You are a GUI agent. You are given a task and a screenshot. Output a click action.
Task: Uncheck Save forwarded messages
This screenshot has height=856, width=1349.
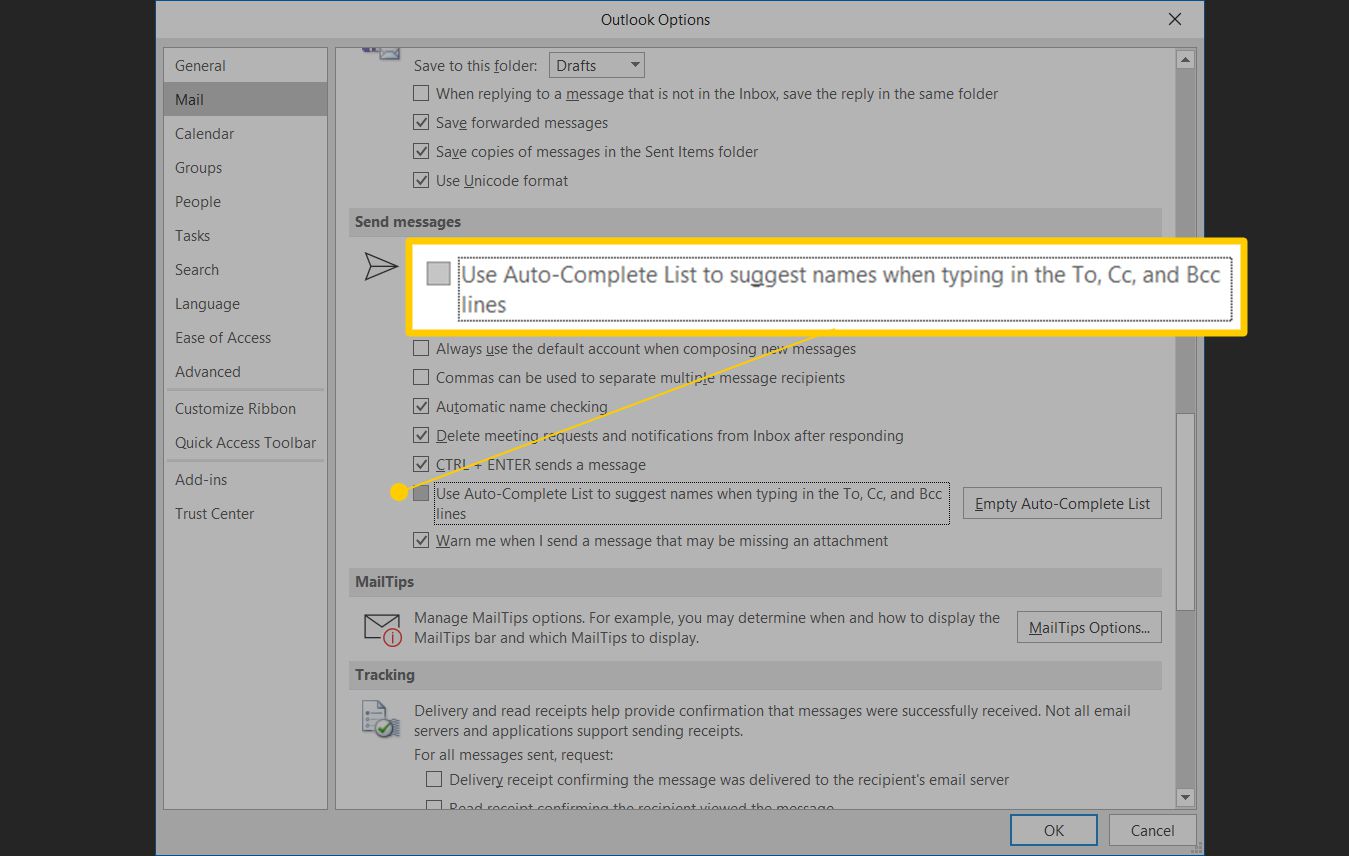[421, 123]
